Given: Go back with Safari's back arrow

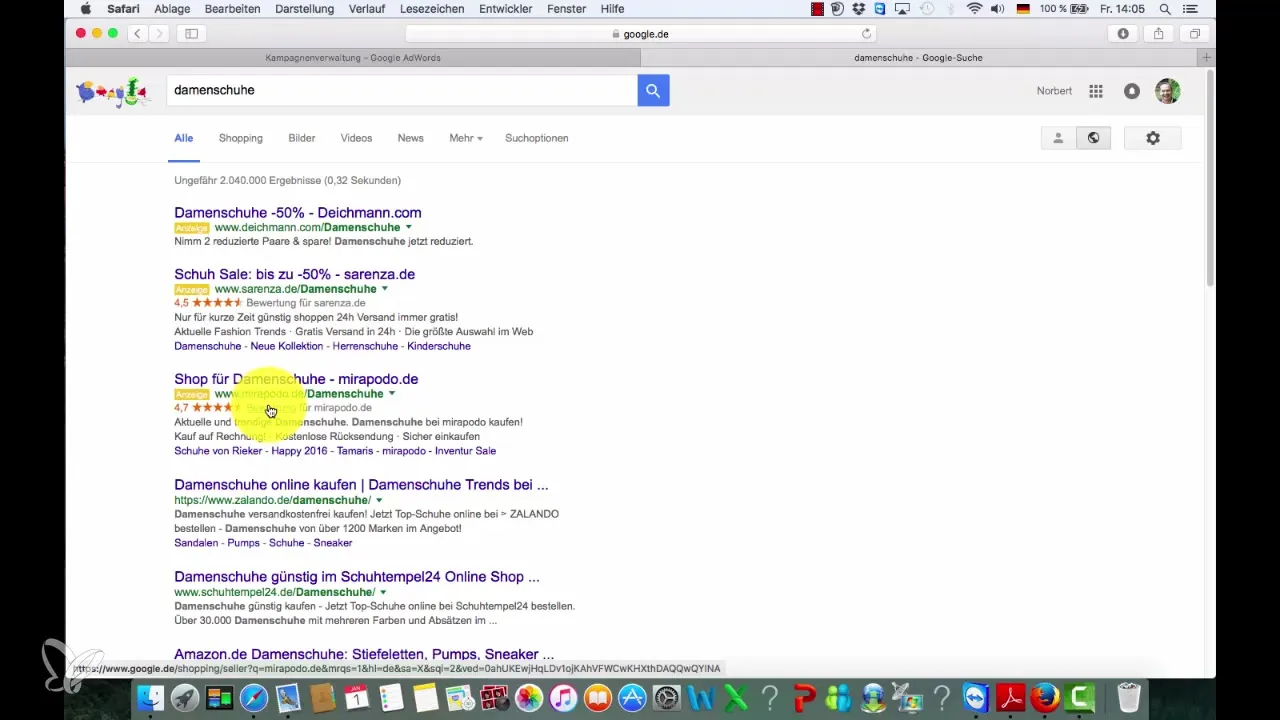Looking at the screenshot, I should pos(138,33).
